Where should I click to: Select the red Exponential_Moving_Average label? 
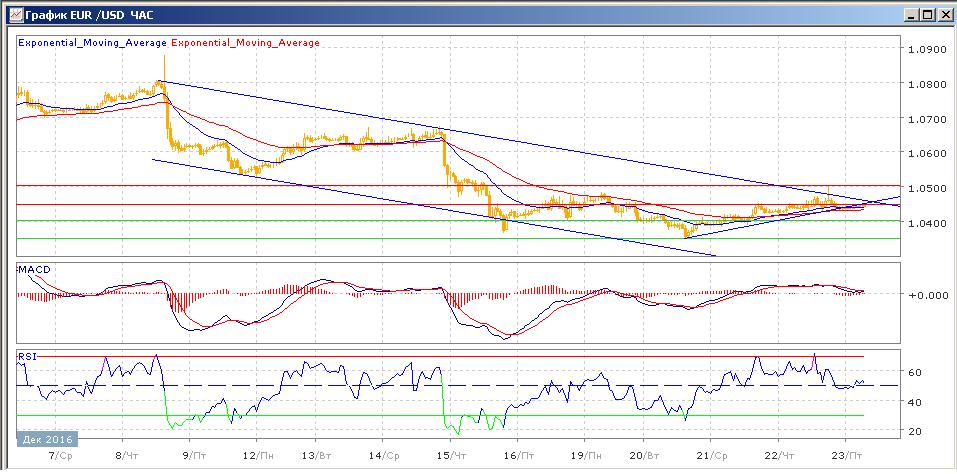point(247,43)
